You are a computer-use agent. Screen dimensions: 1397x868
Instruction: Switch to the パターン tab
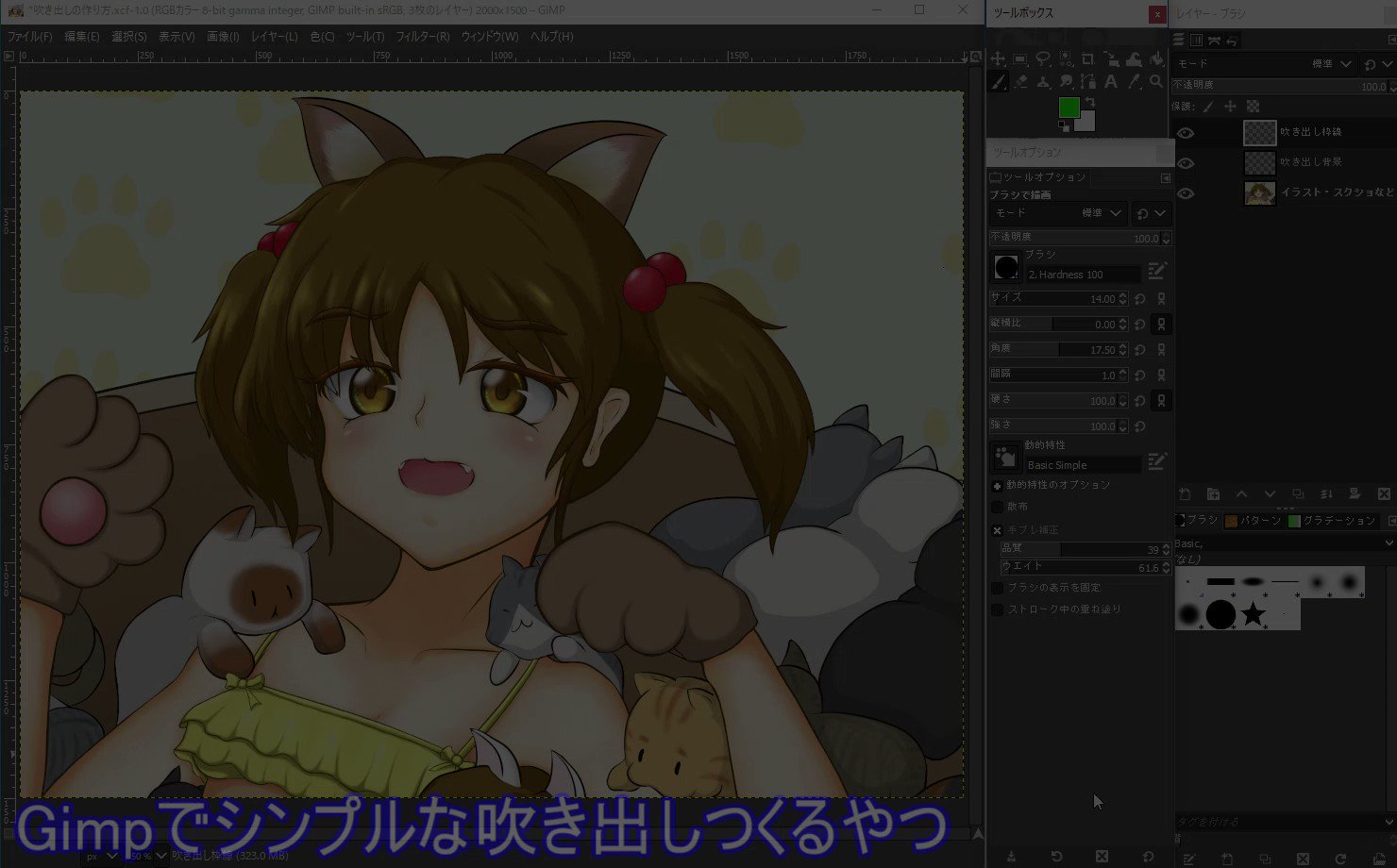(1254, 521)
